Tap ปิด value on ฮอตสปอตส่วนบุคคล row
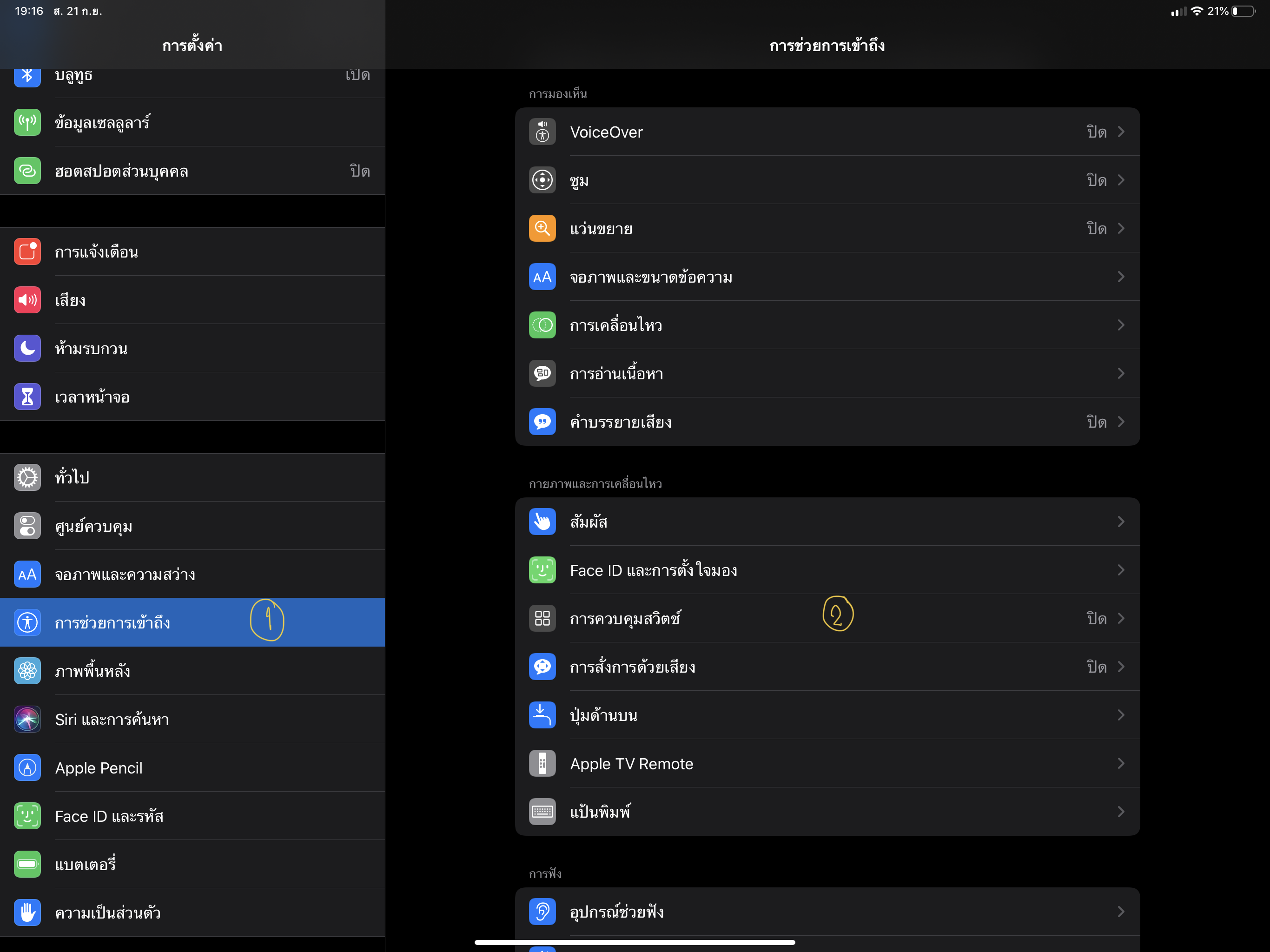This screenshot has height=952, width=1270. coord(360,171)
